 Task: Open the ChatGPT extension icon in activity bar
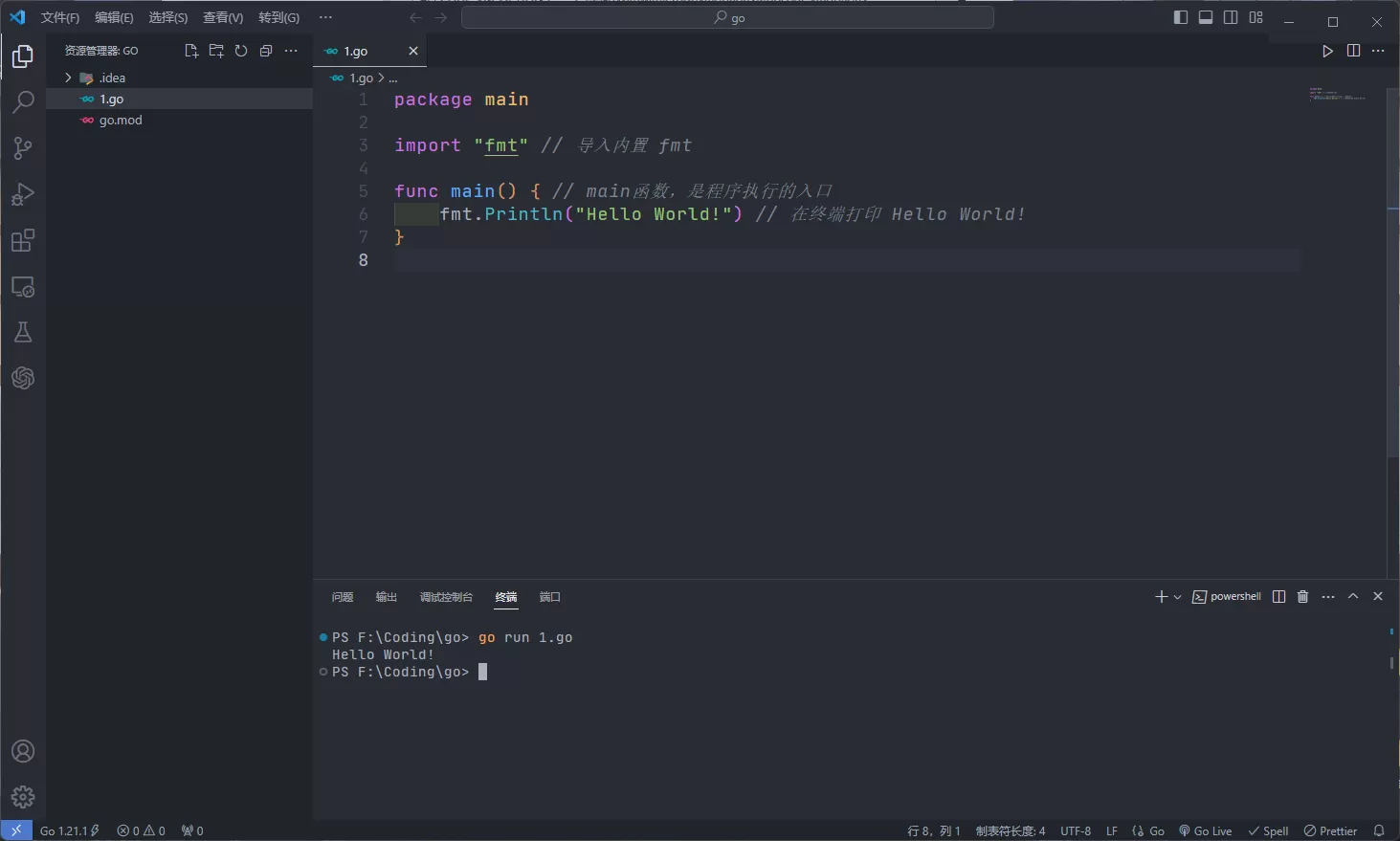pos(23,378)
